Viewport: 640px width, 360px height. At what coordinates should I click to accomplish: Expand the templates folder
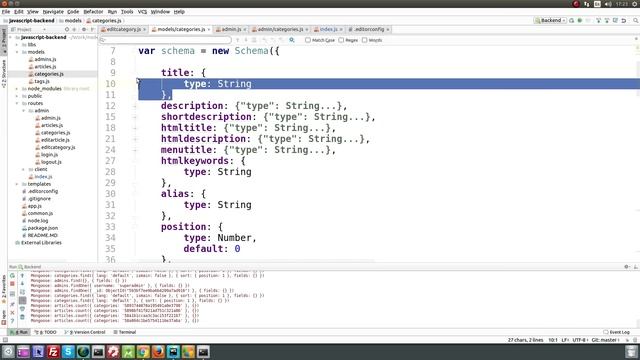coord(18,184)
